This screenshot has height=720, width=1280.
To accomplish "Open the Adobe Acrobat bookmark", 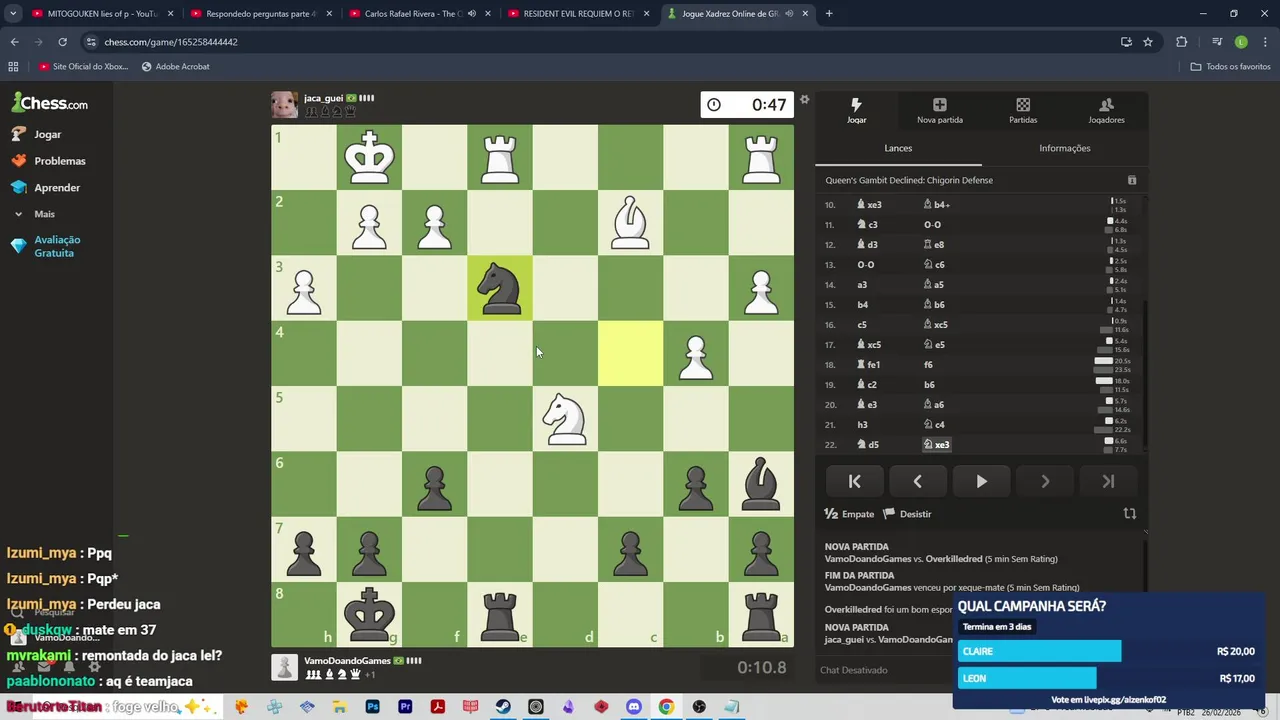I will coord(175,67).
